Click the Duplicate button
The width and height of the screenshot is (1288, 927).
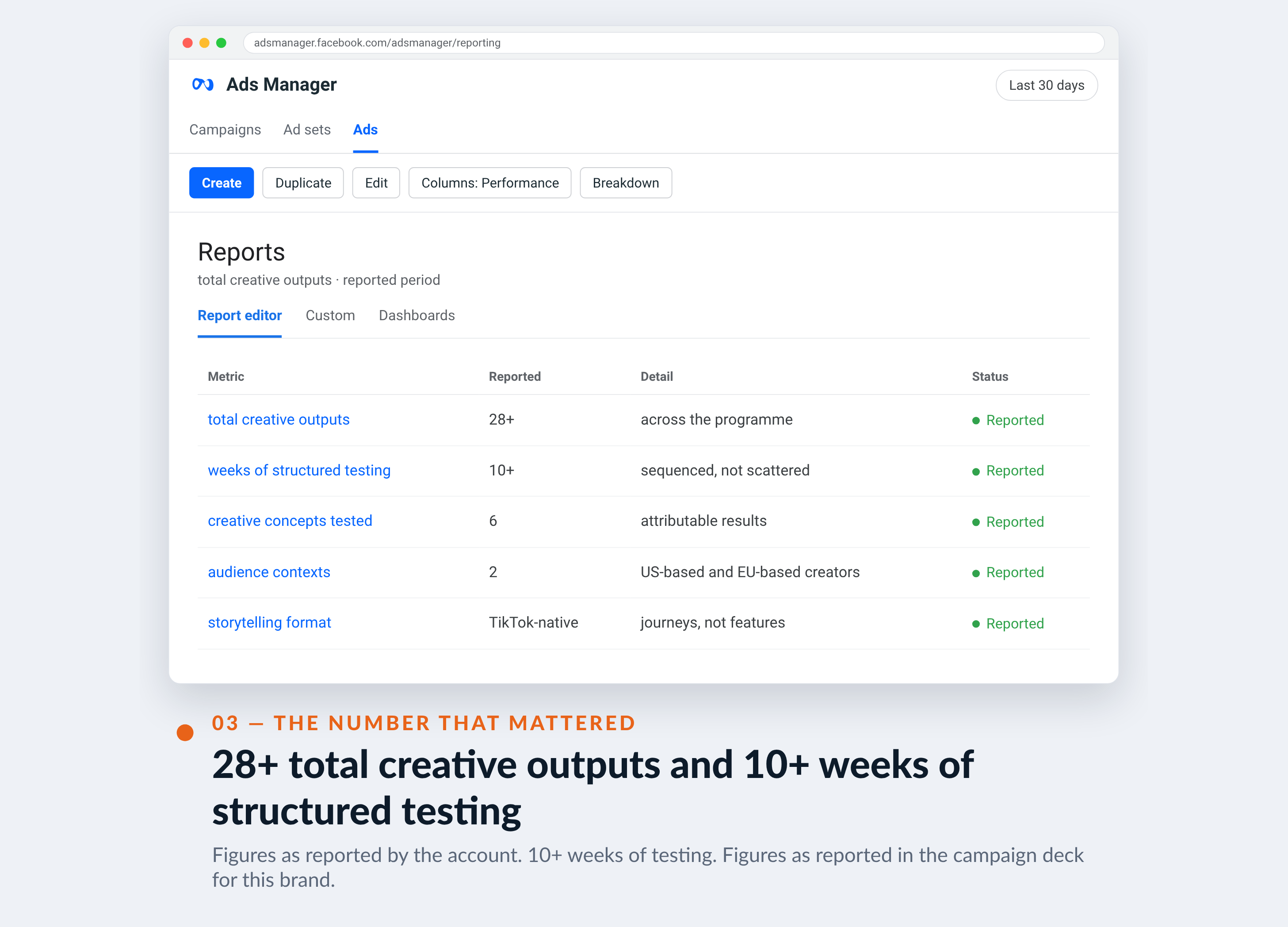click(x=303, y=183)
